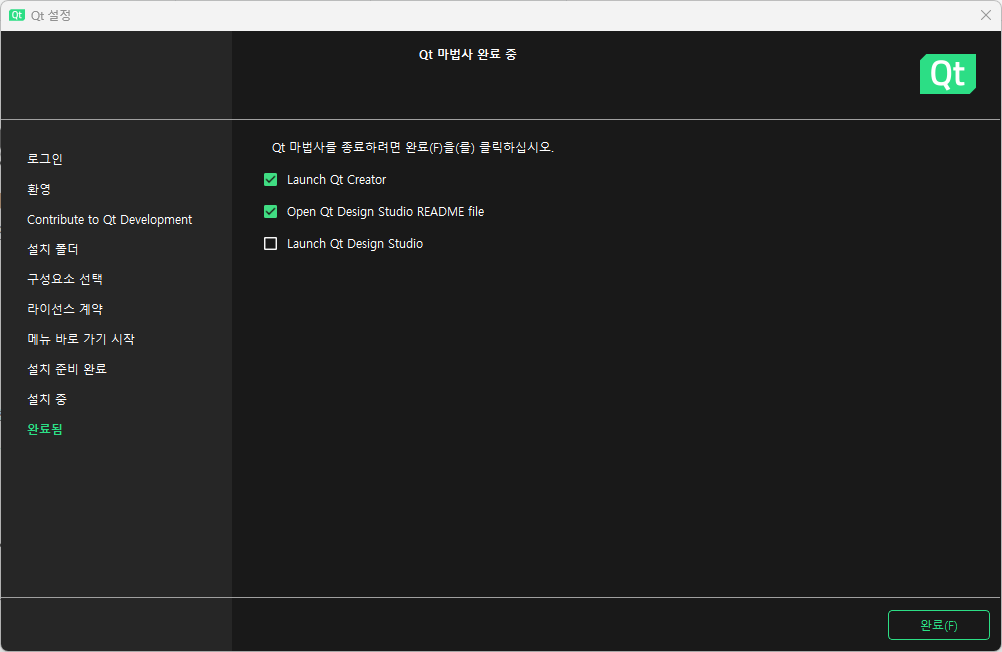This screenshot has width=1002, height=652.
Task: Select the 라이선스 계약 step
Action: pyautogui.click(x=65, y=309)
